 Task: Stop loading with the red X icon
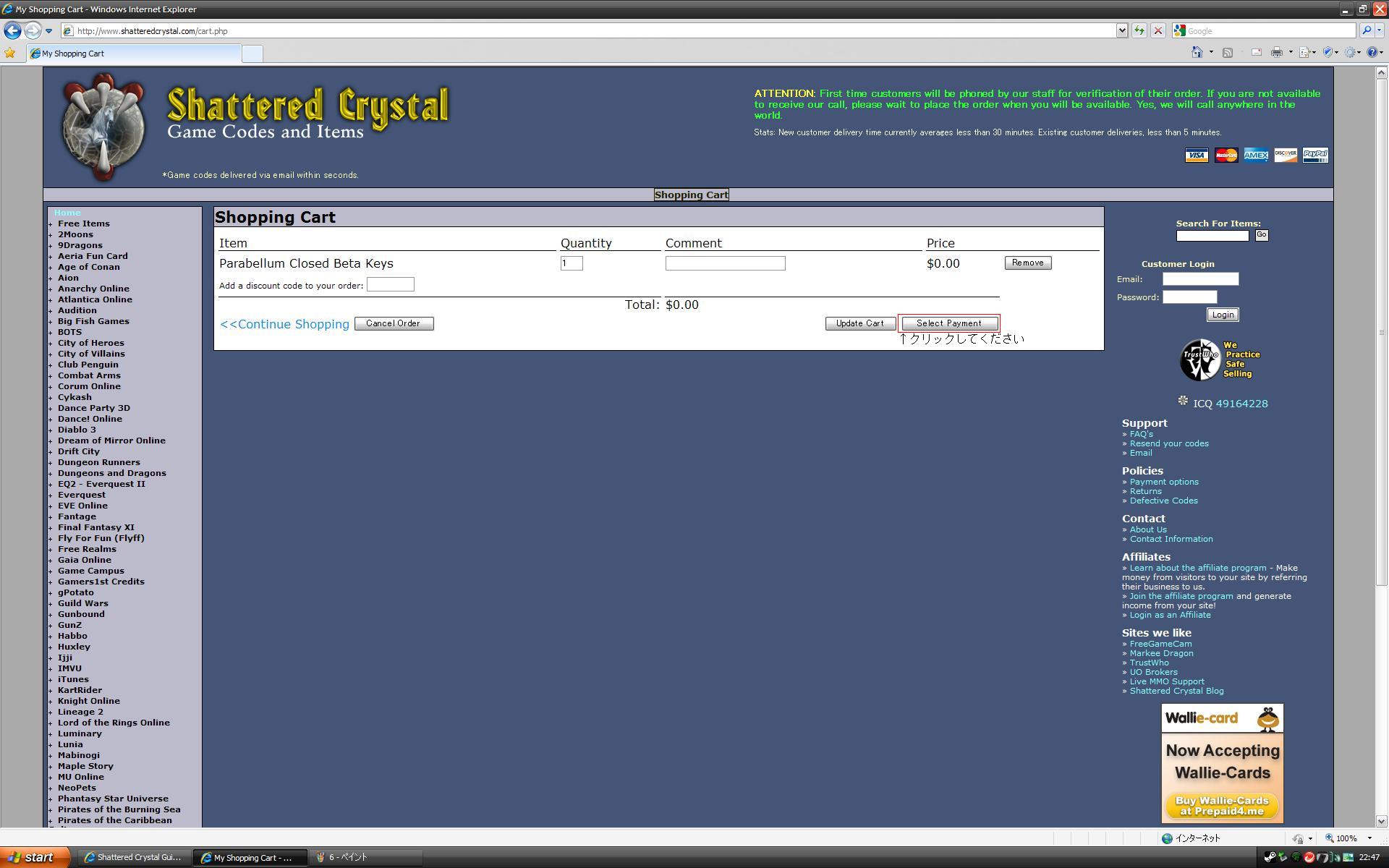pos(1157,30)
